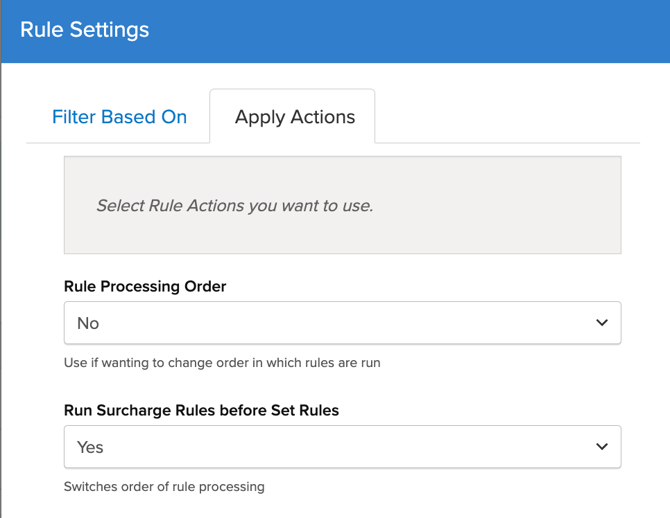
Task: Click the middle of the Run Surcharge Rules select box
Action: tap(342, 447)
